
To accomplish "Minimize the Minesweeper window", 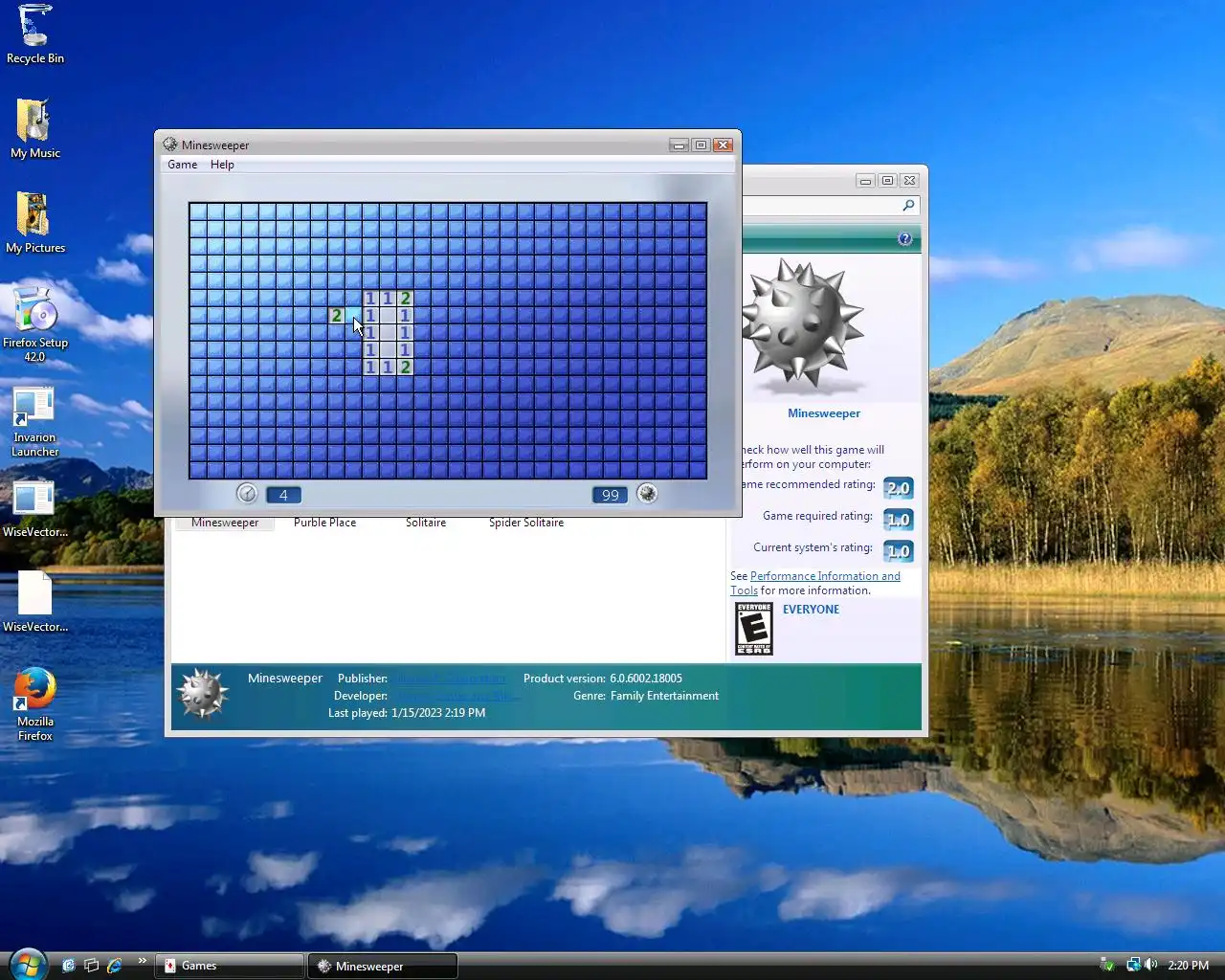I will coord(679,145).
